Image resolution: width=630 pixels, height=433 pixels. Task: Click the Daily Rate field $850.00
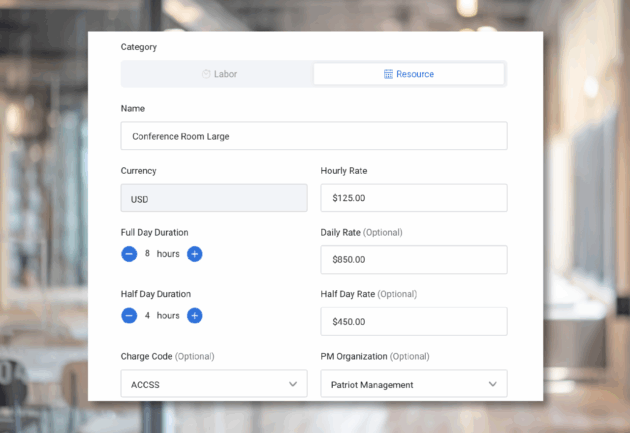[x=414, y=260]
